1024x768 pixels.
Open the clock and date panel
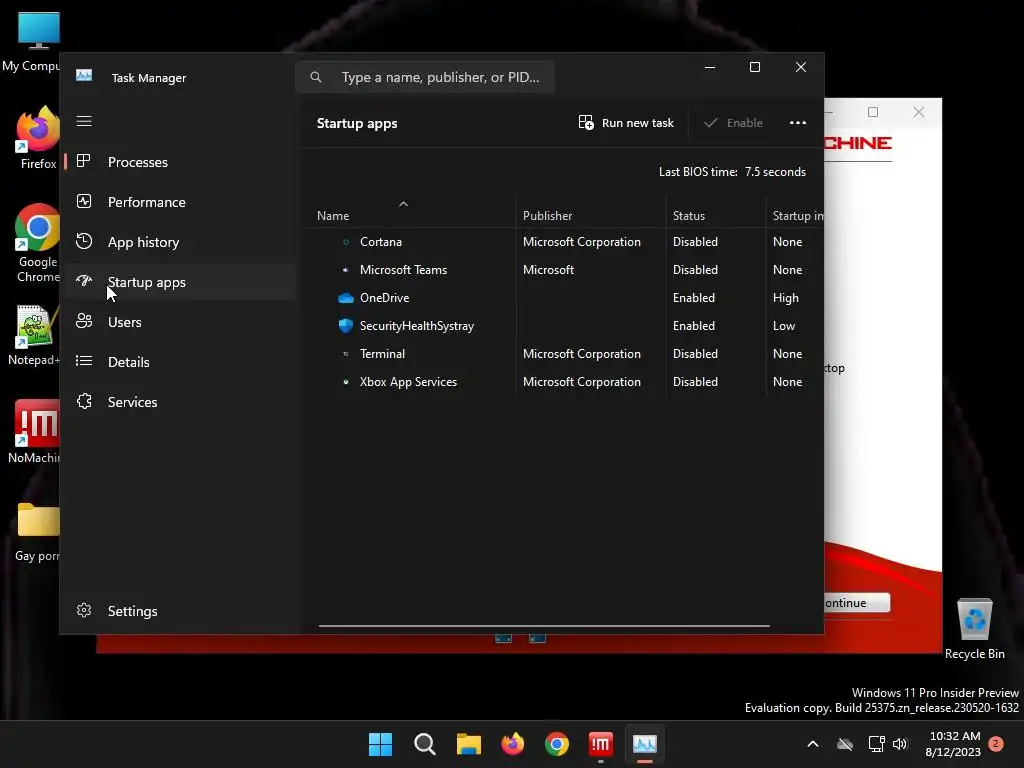953,744
